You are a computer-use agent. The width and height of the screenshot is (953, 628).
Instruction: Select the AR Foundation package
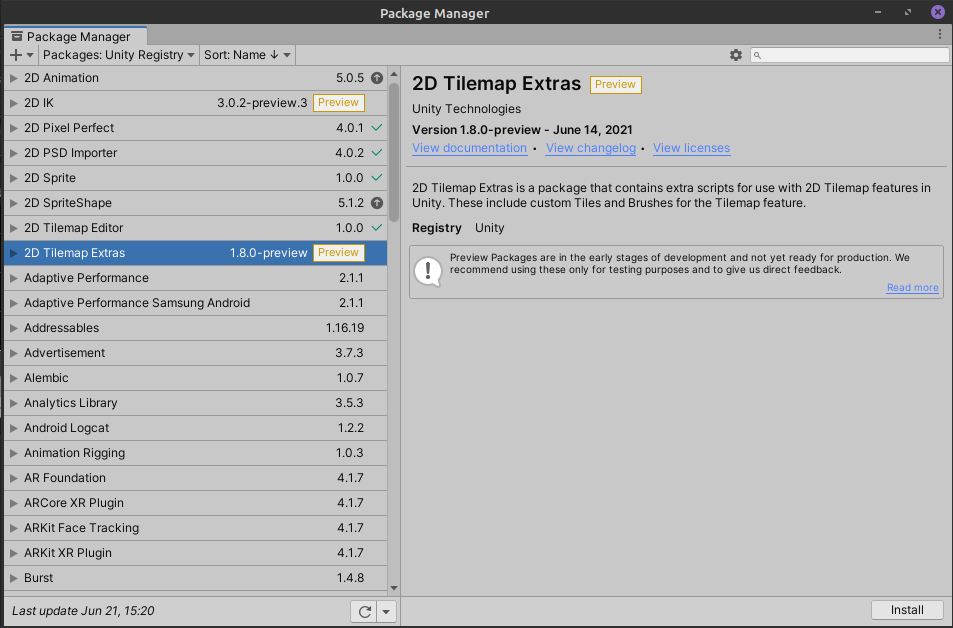pyautogui.click(x=196, y=478)
